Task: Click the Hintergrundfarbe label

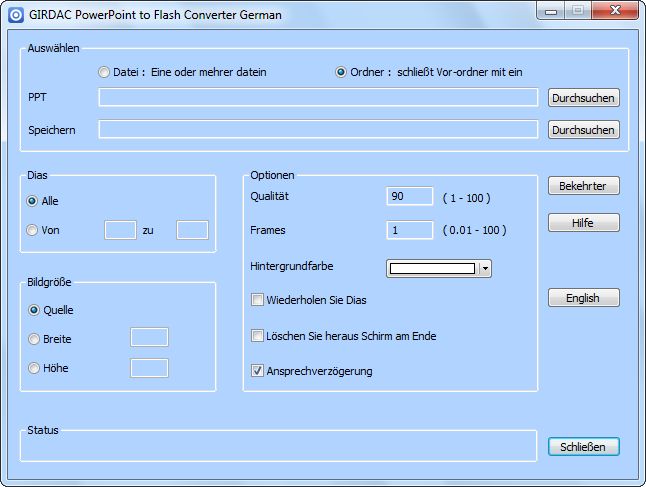Action: pyautogui.click(x=292, y=266)
